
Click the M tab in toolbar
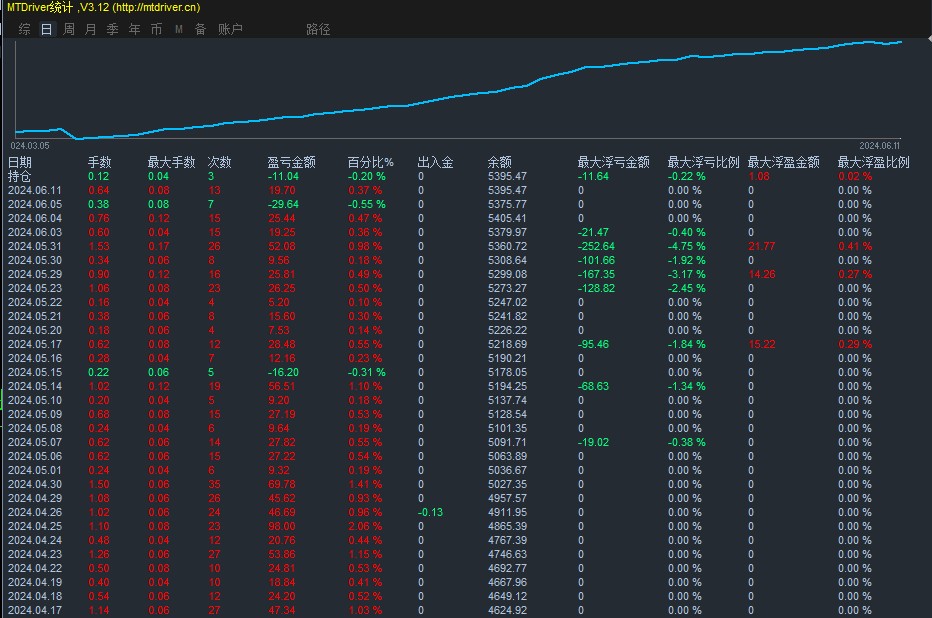(179, 29)
